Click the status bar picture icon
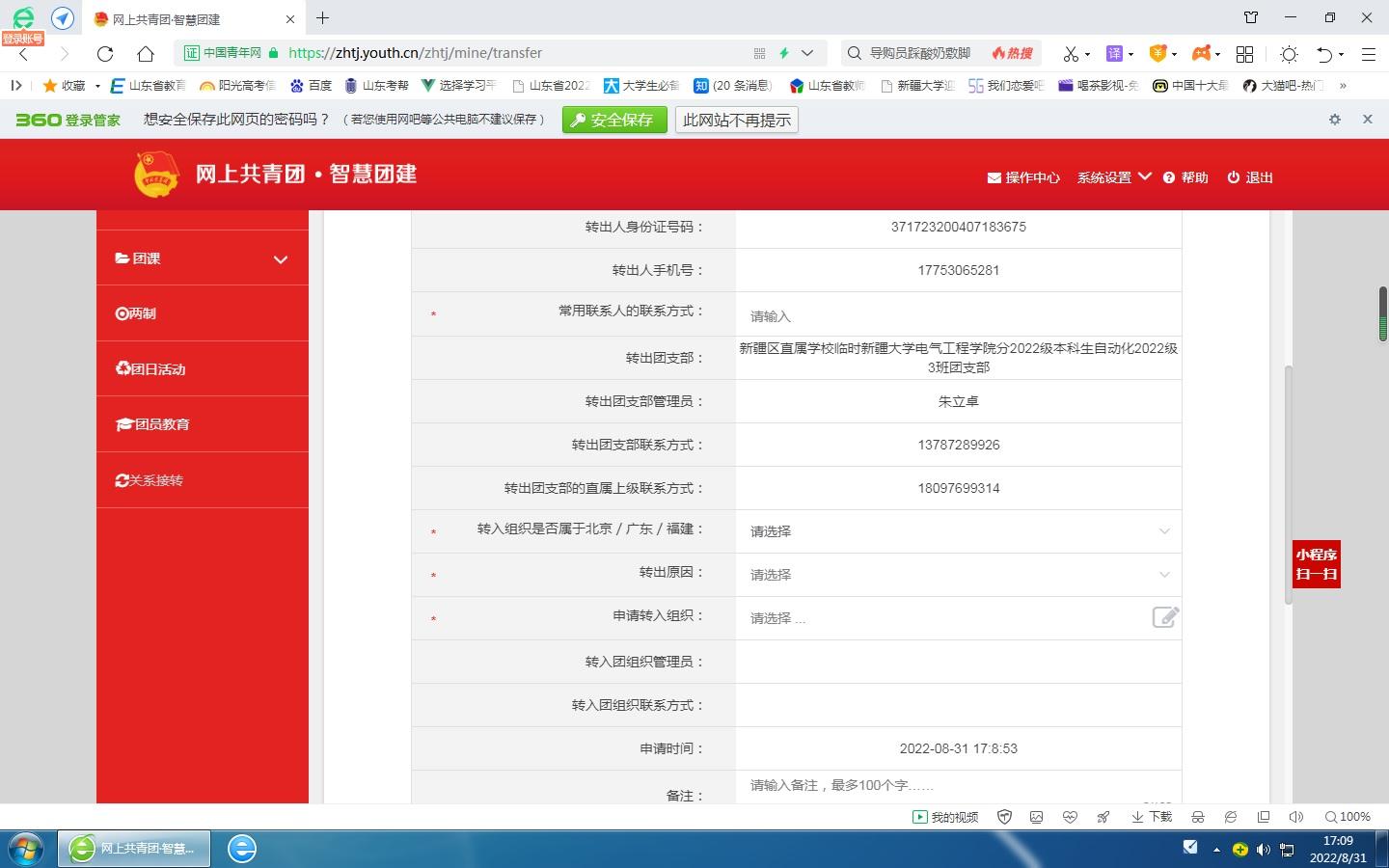1389x868 pixels. 1037,817
